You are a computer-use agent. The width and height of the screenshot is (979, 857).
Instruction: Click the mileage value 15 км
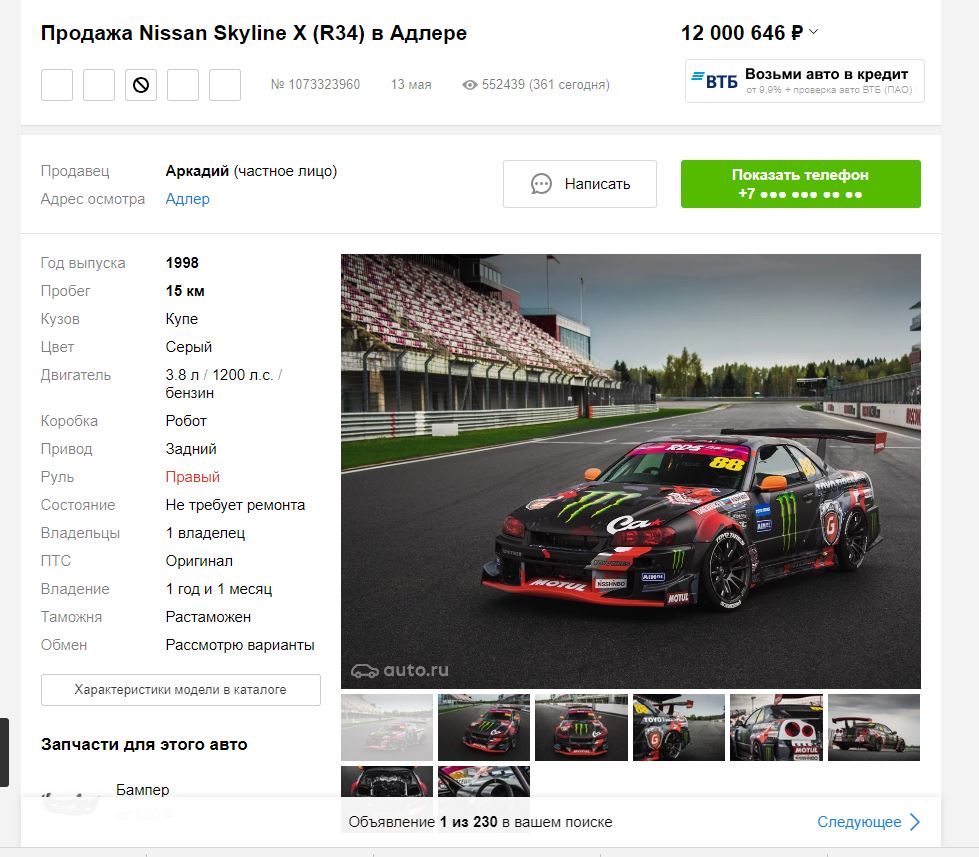click(185, 291)
